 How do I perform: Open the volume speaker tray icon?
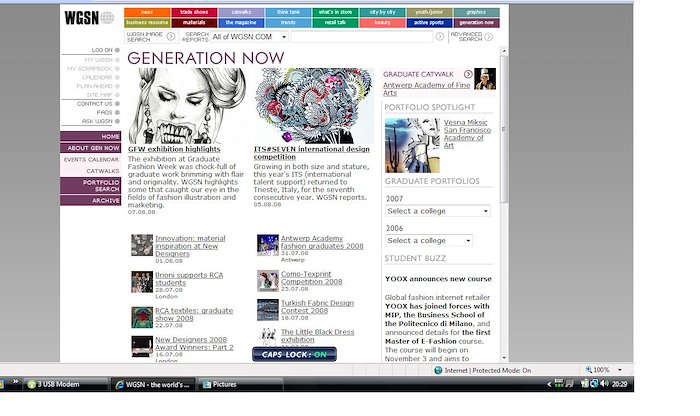[x=604, y=383]
